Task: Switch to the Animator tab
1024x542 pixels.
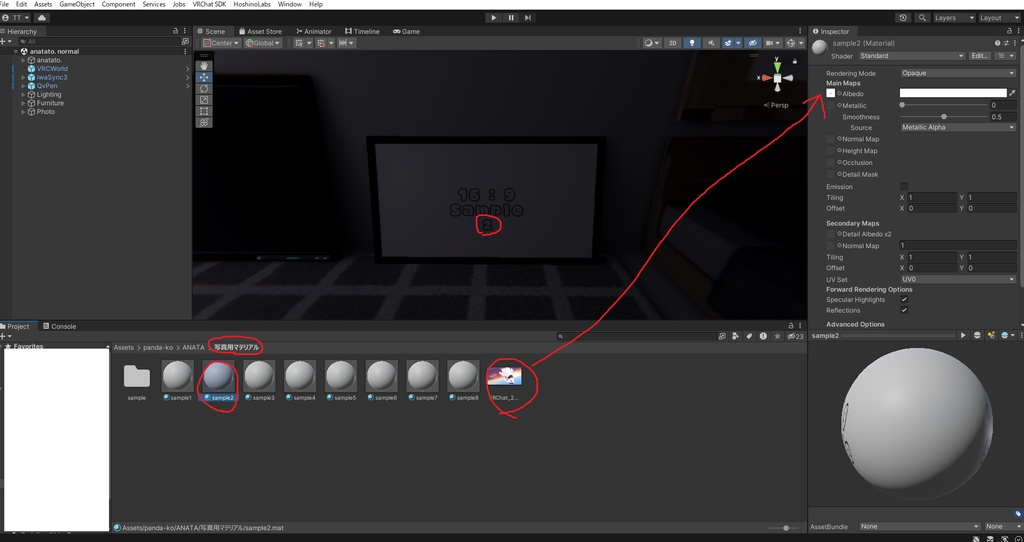Action: click(313, 31)
